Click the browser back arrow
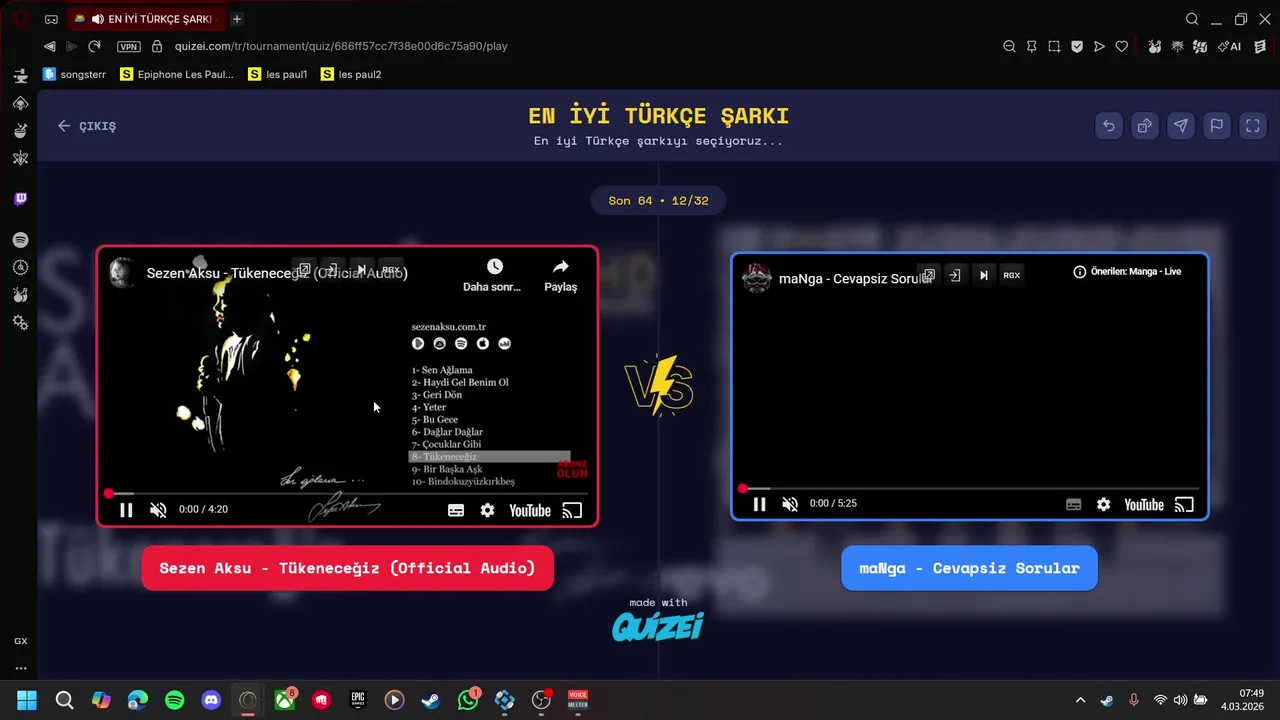The width and height of the screenshot is (1280, 720). [x=49, y=46]
